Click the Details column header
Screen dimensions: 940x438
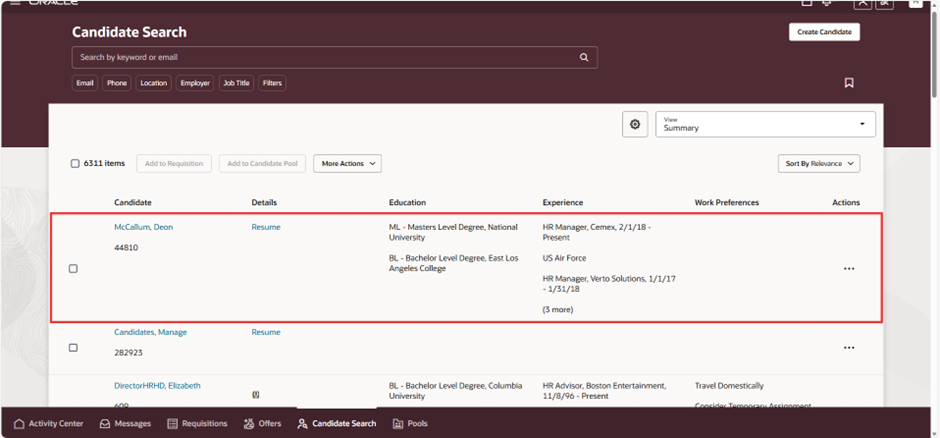[264, 203]
